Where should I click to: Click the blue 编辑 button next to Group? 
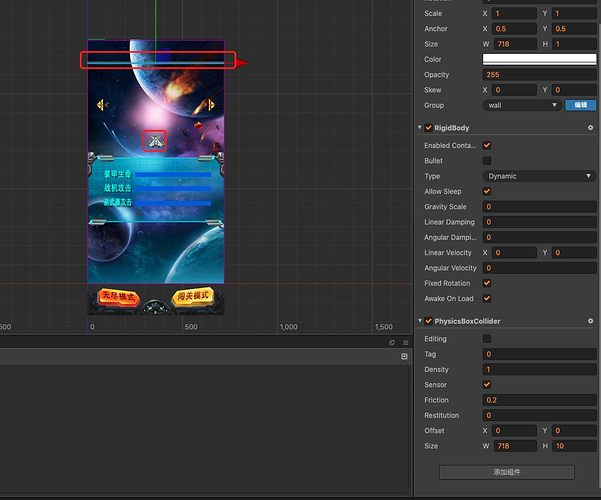click(581, 105)
